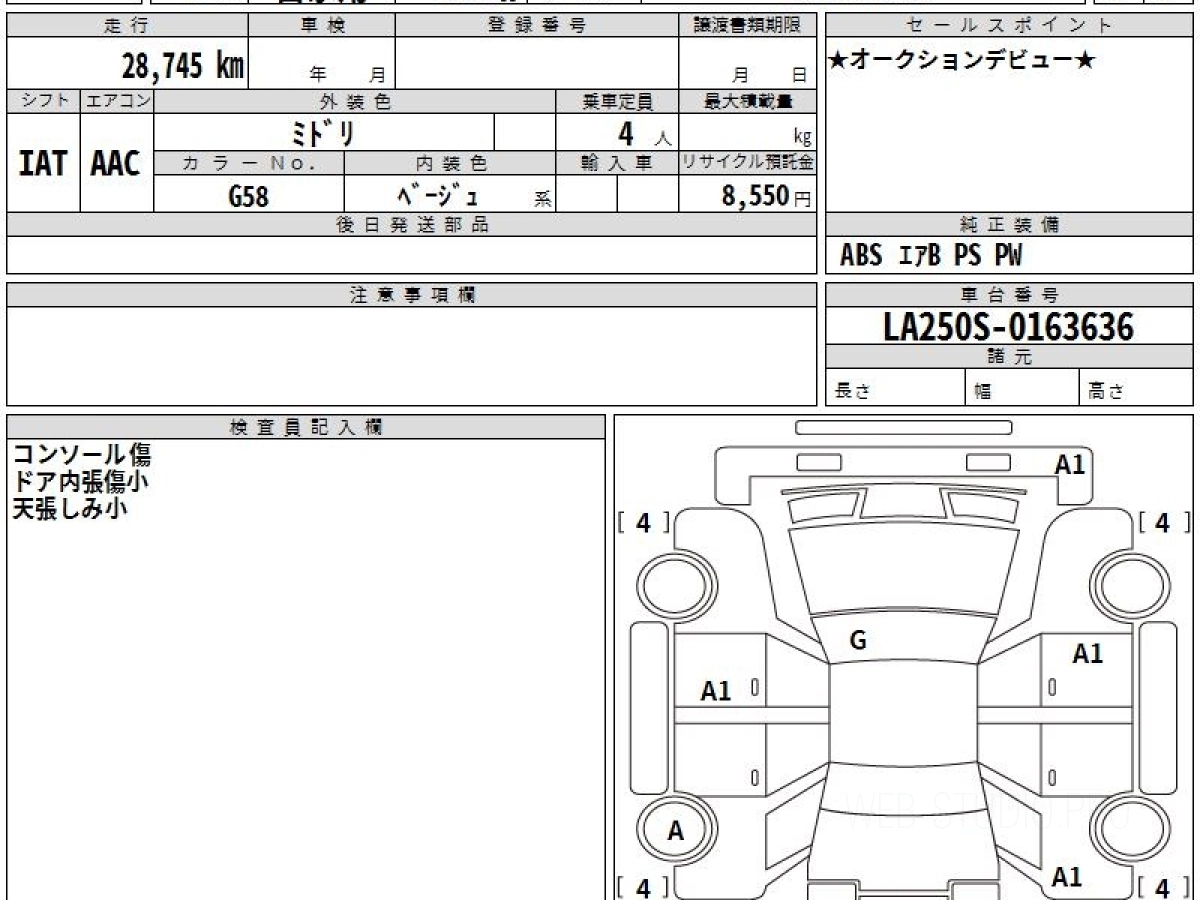Click the 車検 header cell
Screen dimensions: 1200x900
point(321,26)
